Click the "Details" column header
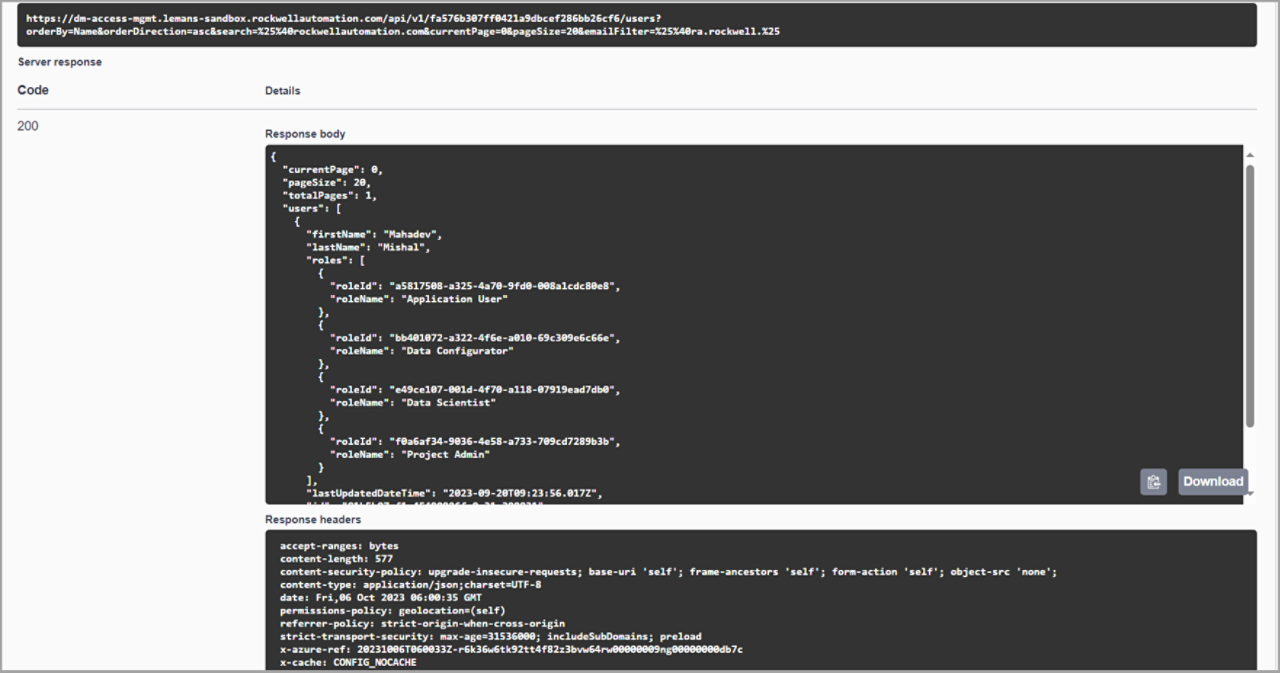Image resolution: width=1280 pixels, height=673 pixels. pyautogui.click(x=282, y=91)
